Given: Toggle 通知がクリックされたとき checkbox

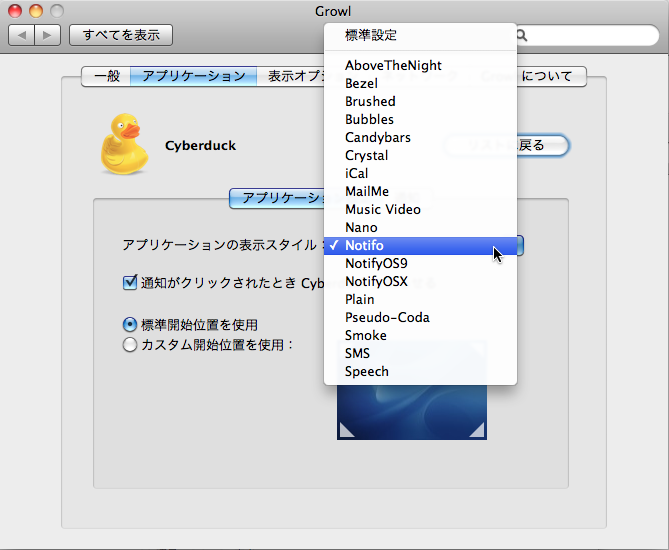Looking at the screenshot, I should pos(130,282).
